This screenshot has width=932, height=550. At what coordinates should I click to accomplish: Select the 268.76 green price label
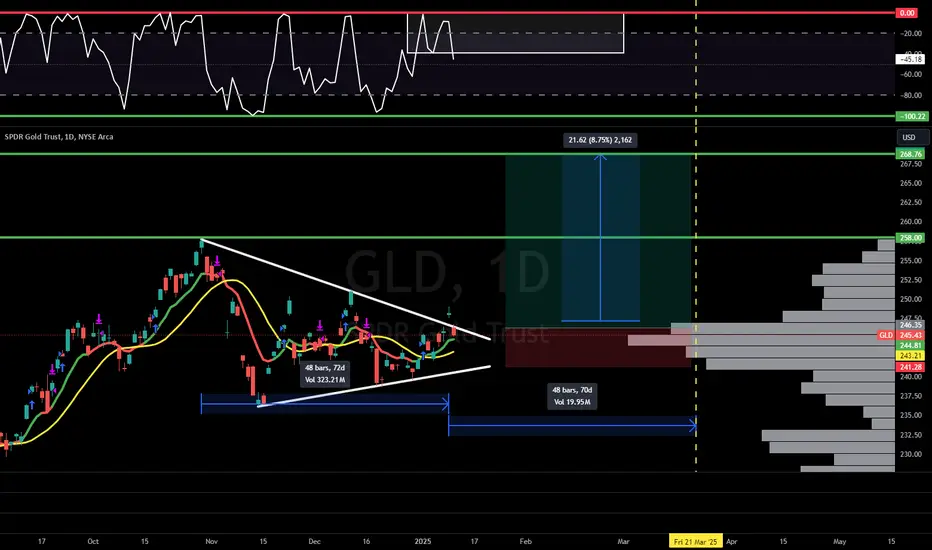coord(911,154)
